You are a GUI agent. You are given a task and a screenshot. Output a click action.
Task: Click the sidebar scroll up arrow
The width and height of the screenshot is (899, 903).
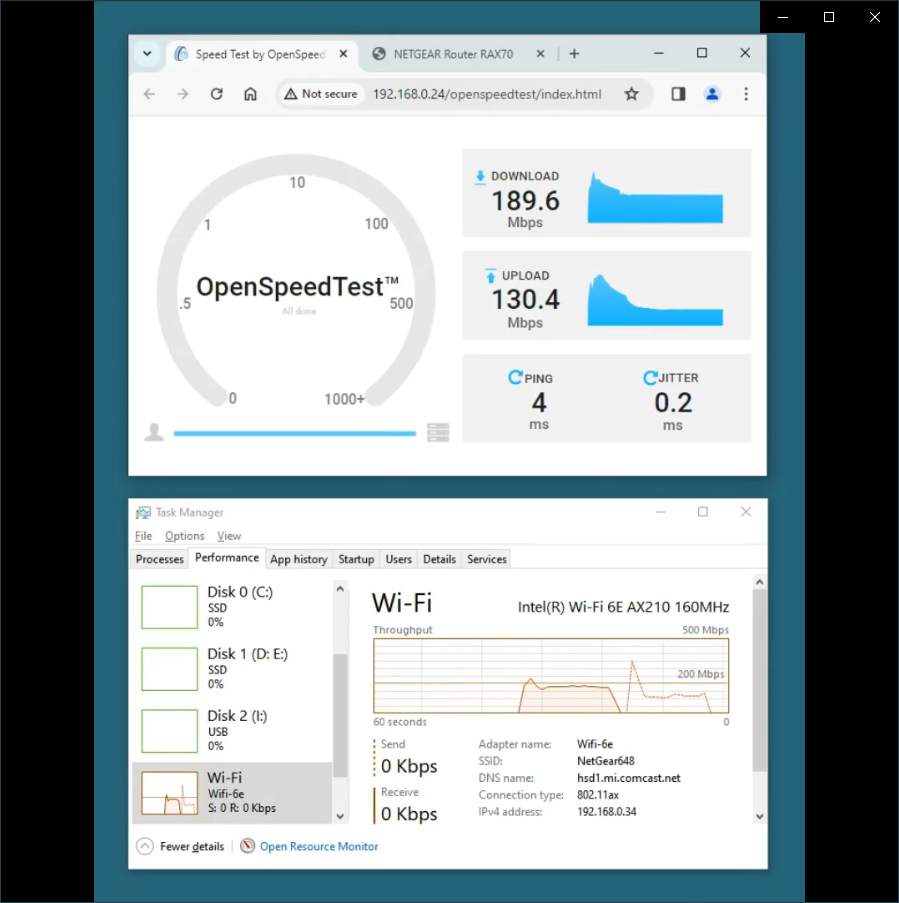click(x=340, y=589)
